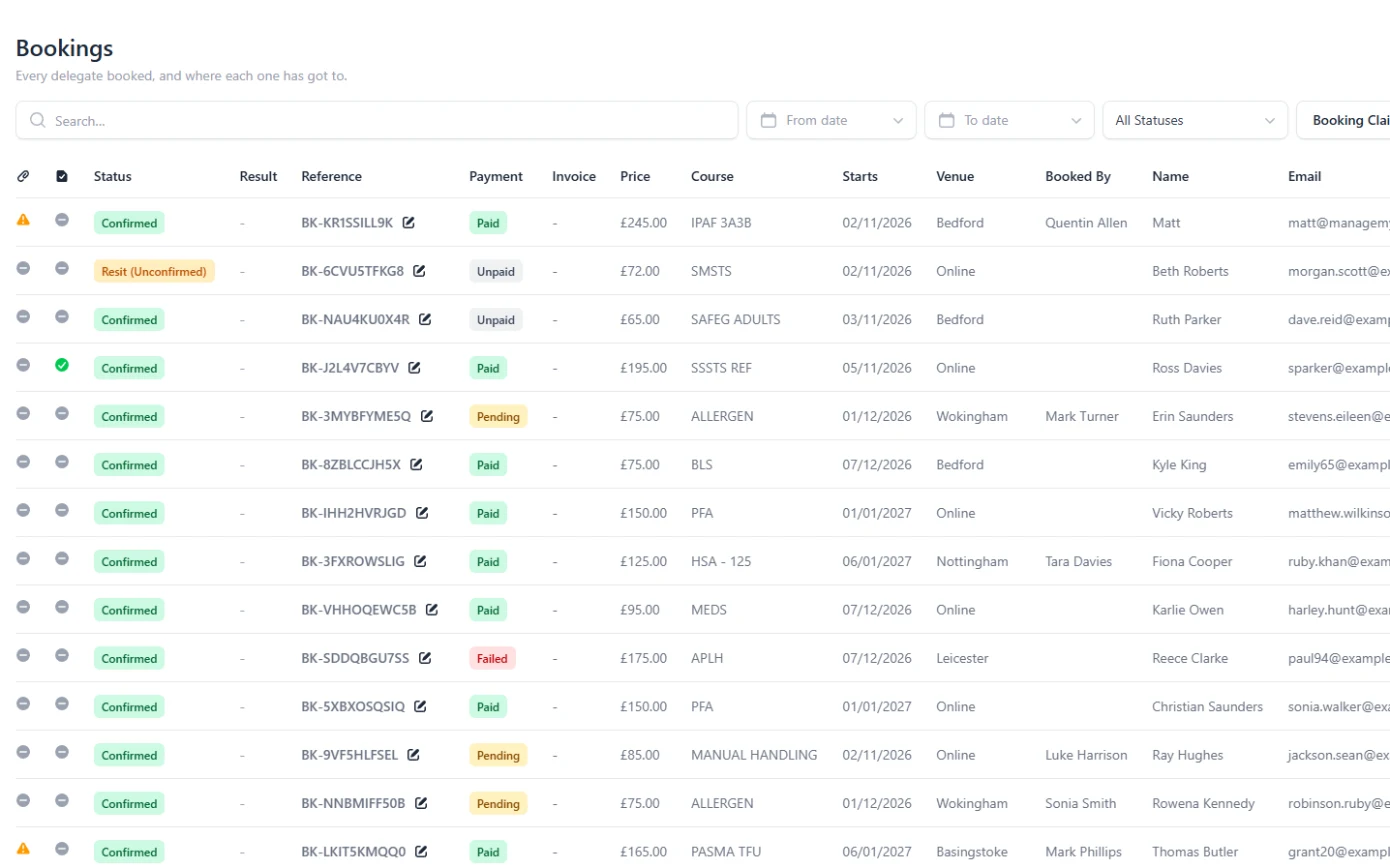Select the name 'Christian Saunders'

pyautogui.click(x=1208, y=707)
